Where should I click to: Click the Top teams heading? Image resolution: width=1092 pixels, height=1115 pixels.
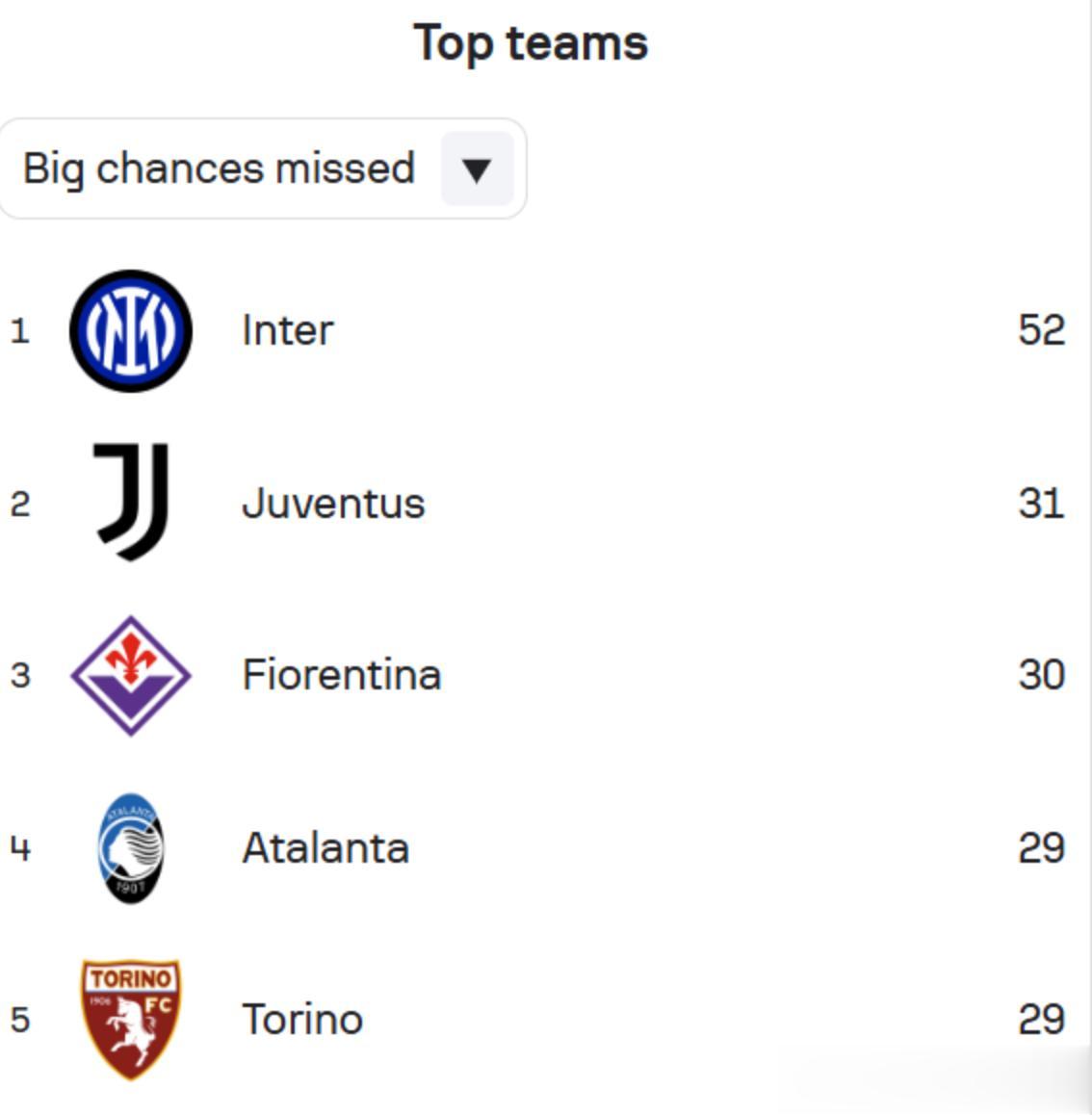[x=531, y=43]
